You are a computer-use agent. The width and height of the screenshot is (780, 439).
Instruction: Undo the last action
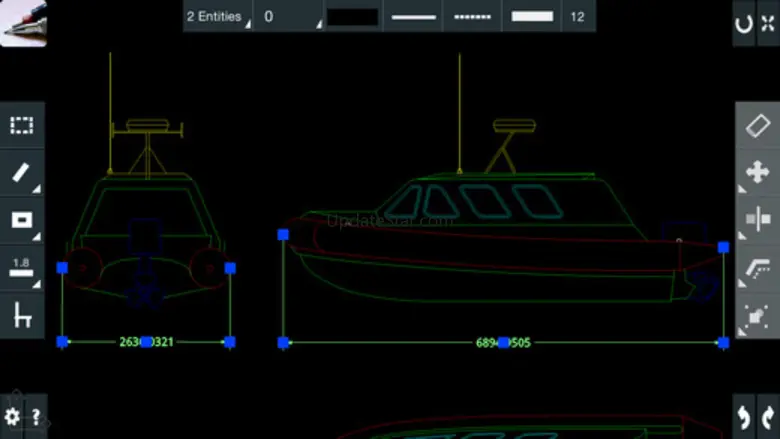coord(744,417)
